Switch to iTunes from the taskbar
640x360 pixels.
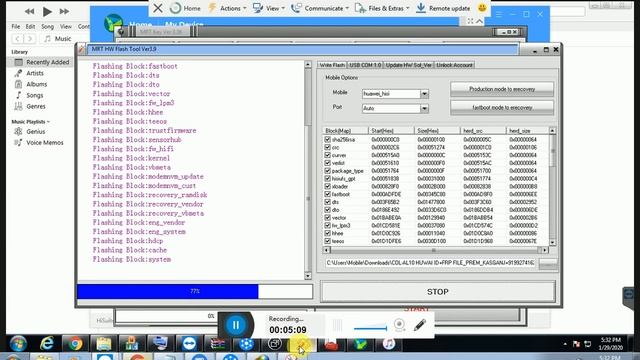389,344
